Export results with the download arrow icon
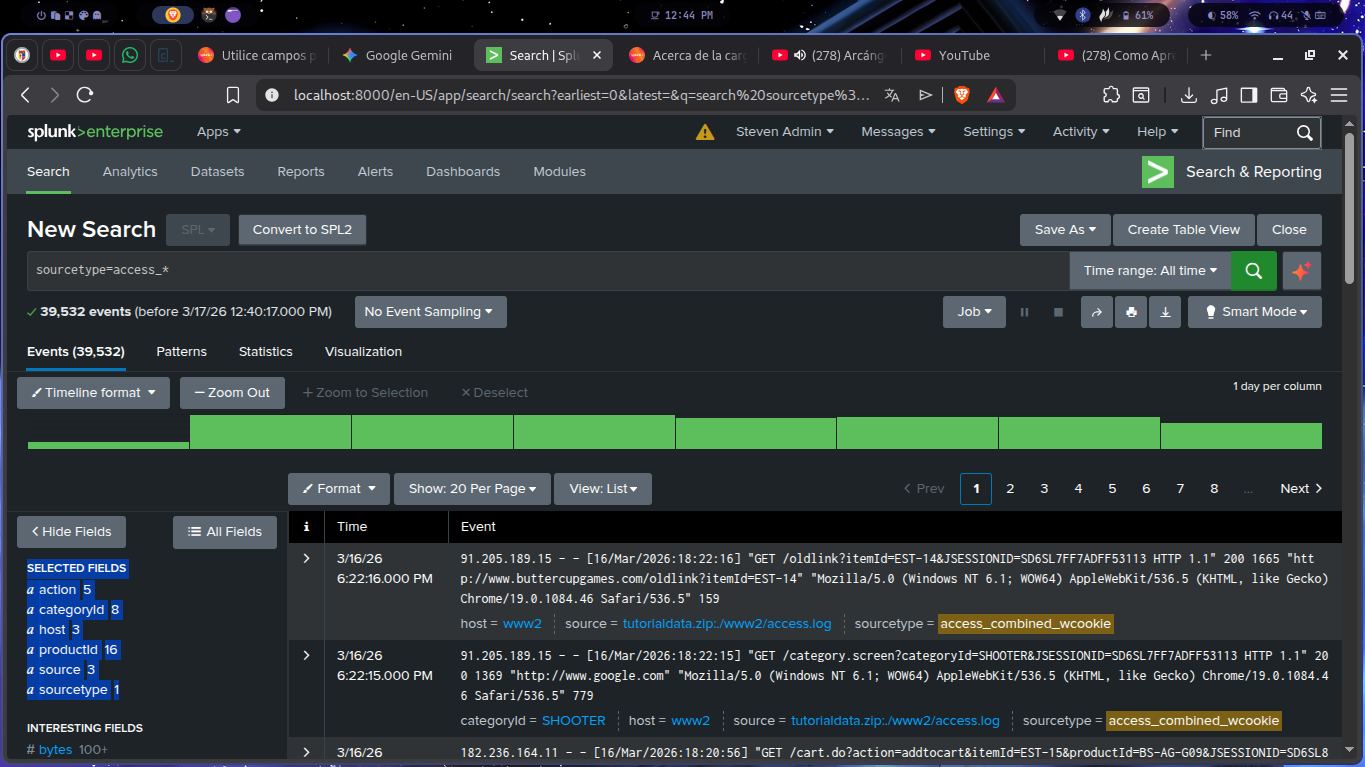 [1165, 312]
